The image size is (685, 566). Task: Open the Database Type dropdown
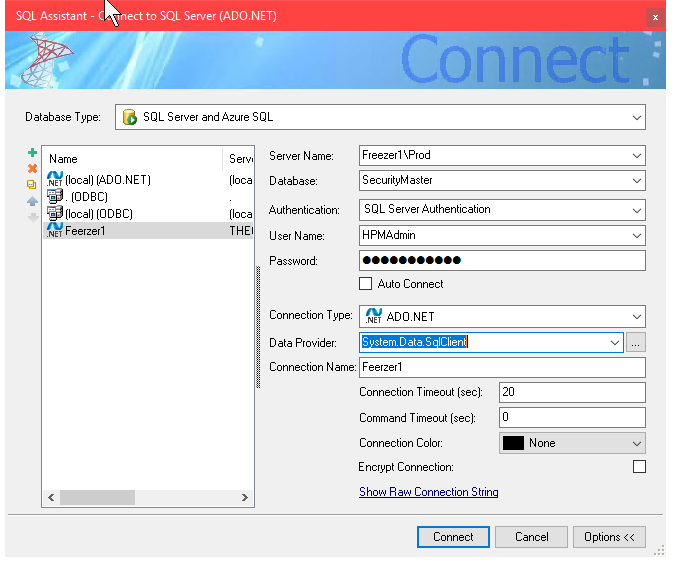637,117
